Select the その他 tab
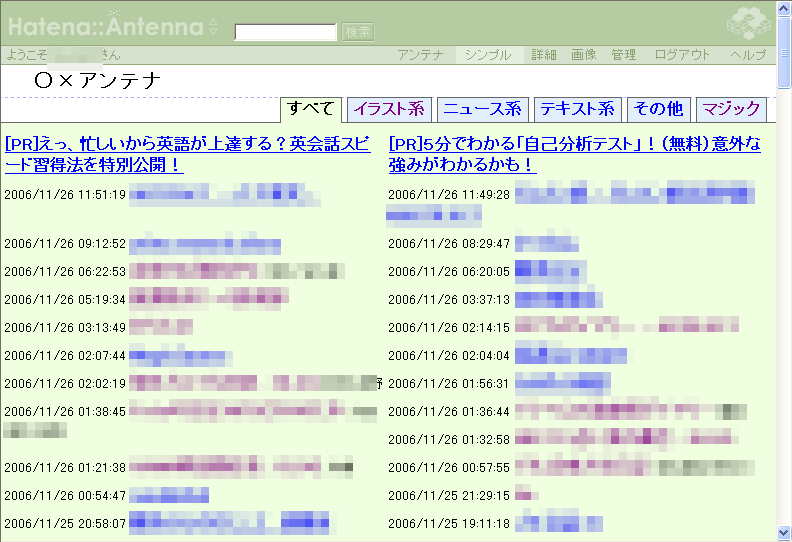Screen dimensions: 792x542 coord(659,109)
